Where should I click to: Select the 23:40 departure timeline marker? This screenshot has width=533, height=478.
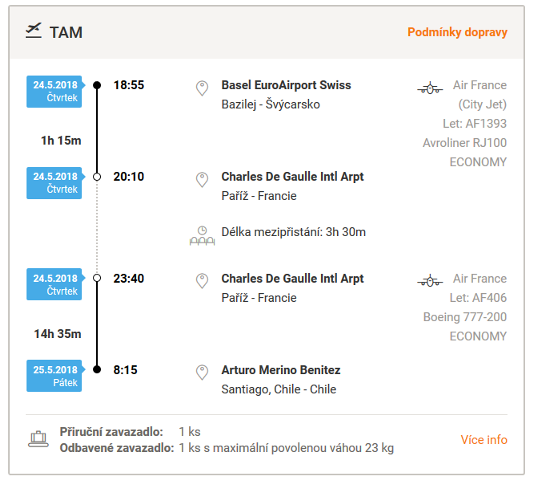click(x=97, y=278)
